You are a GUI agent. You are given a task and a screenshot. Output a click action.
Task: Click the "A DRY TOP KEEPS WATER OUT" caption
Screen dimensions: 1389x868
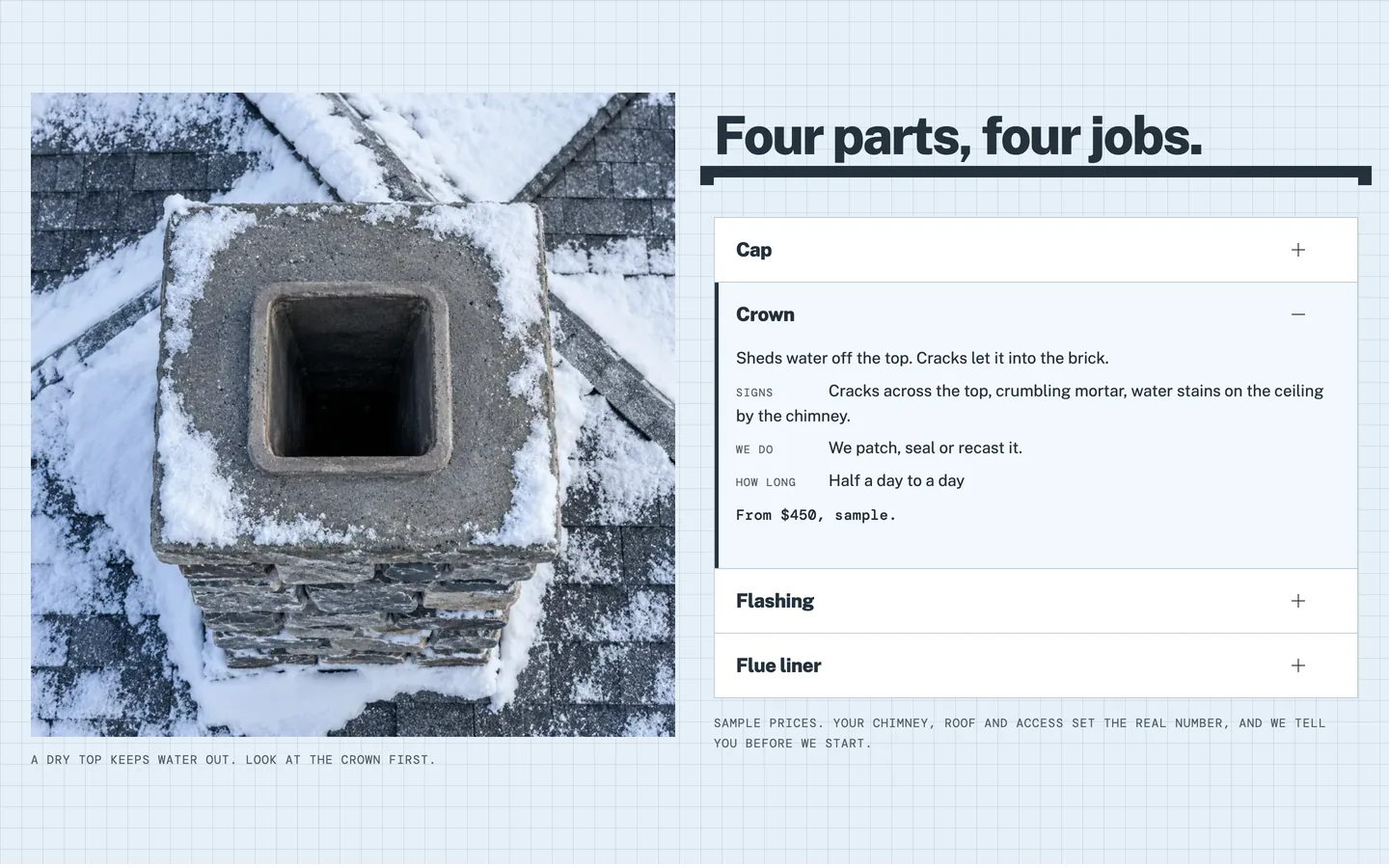(x=233, y=760)
